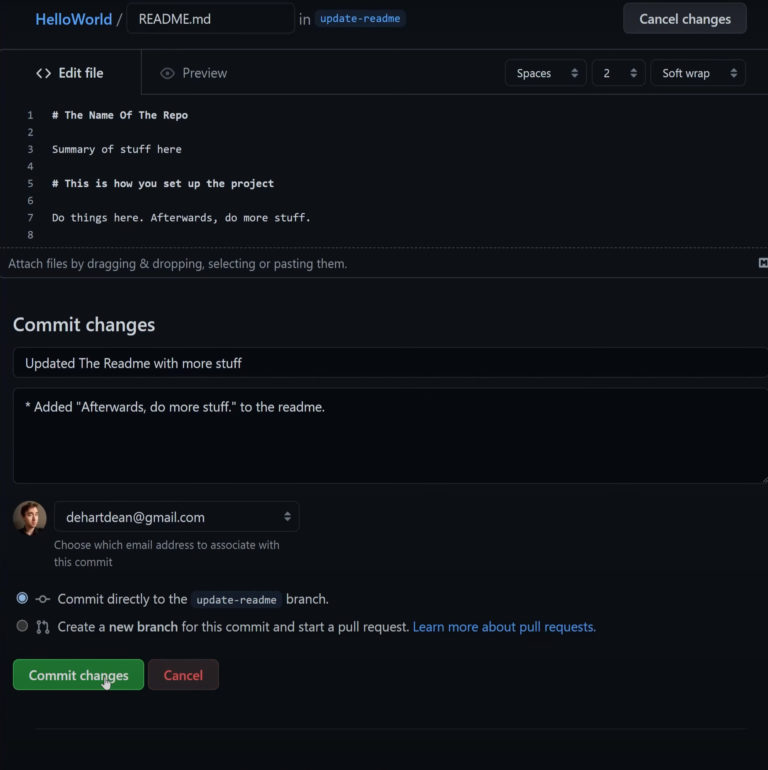
Task: Open the commit email address dropdown
Action: pyautogui.click(x=177, y=517)
